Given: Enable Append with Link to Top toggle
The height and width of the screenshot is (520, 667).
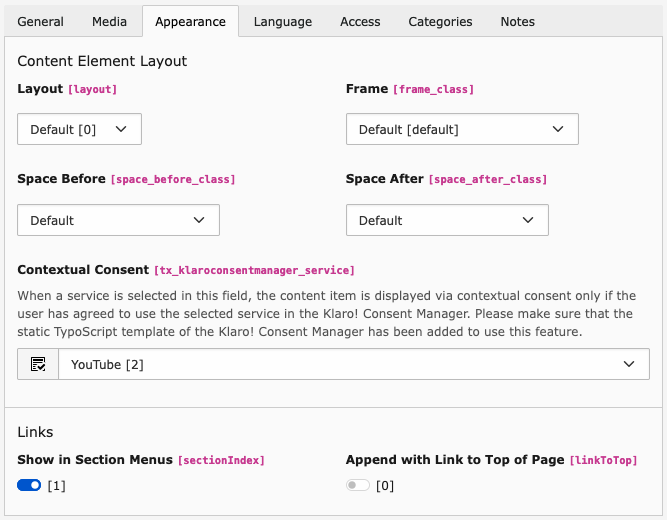Looking at the screenshot, I should (357, 485).
